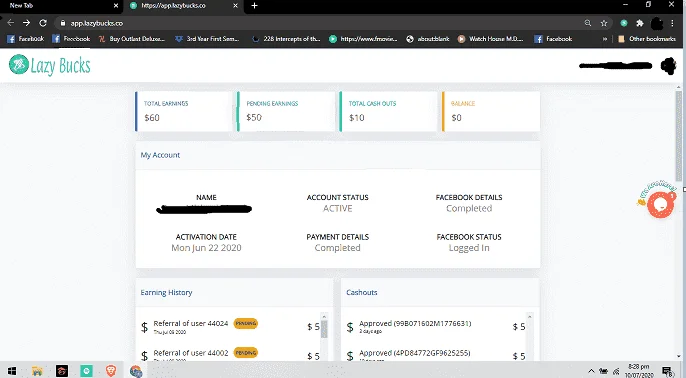The height and width of the screenshot is (378, 686).
Task: Click the Balance $0 card
Action: (490, 111)
